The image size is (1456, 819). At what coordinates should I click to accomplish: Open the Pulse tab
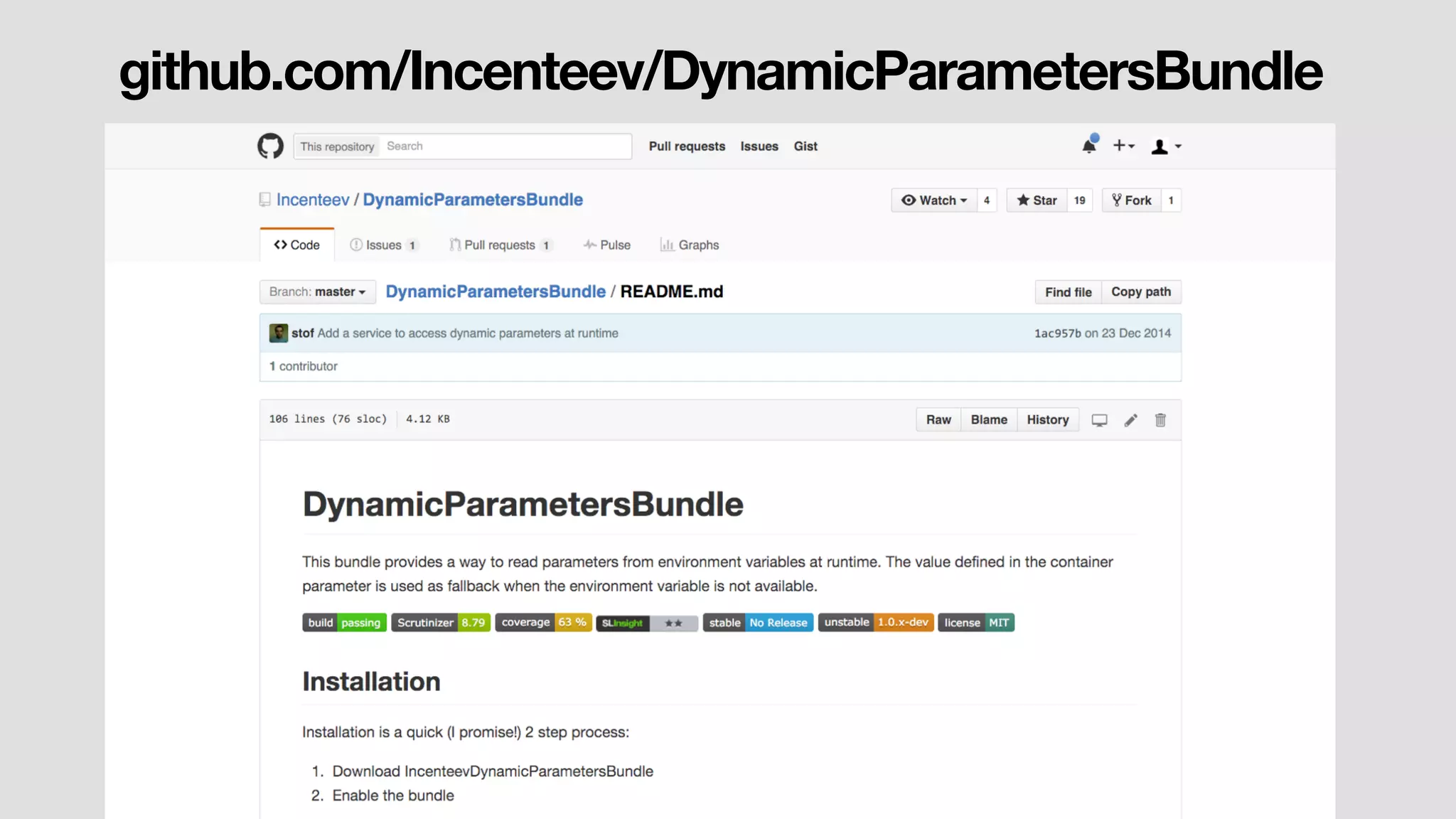point(606,245)
